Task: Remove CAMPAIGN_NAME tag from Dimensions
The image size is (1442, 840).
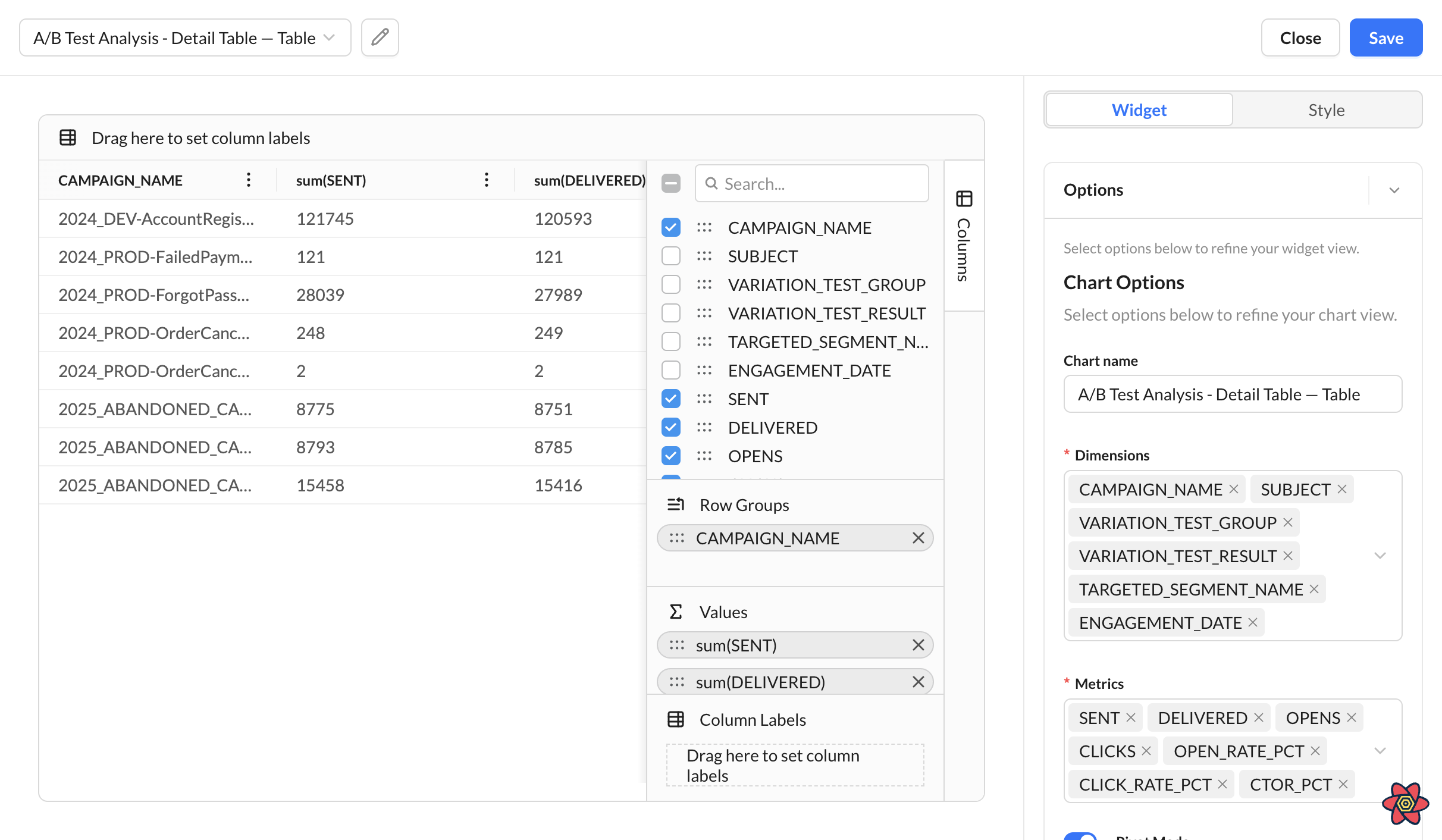Action: coord(1234,489)
